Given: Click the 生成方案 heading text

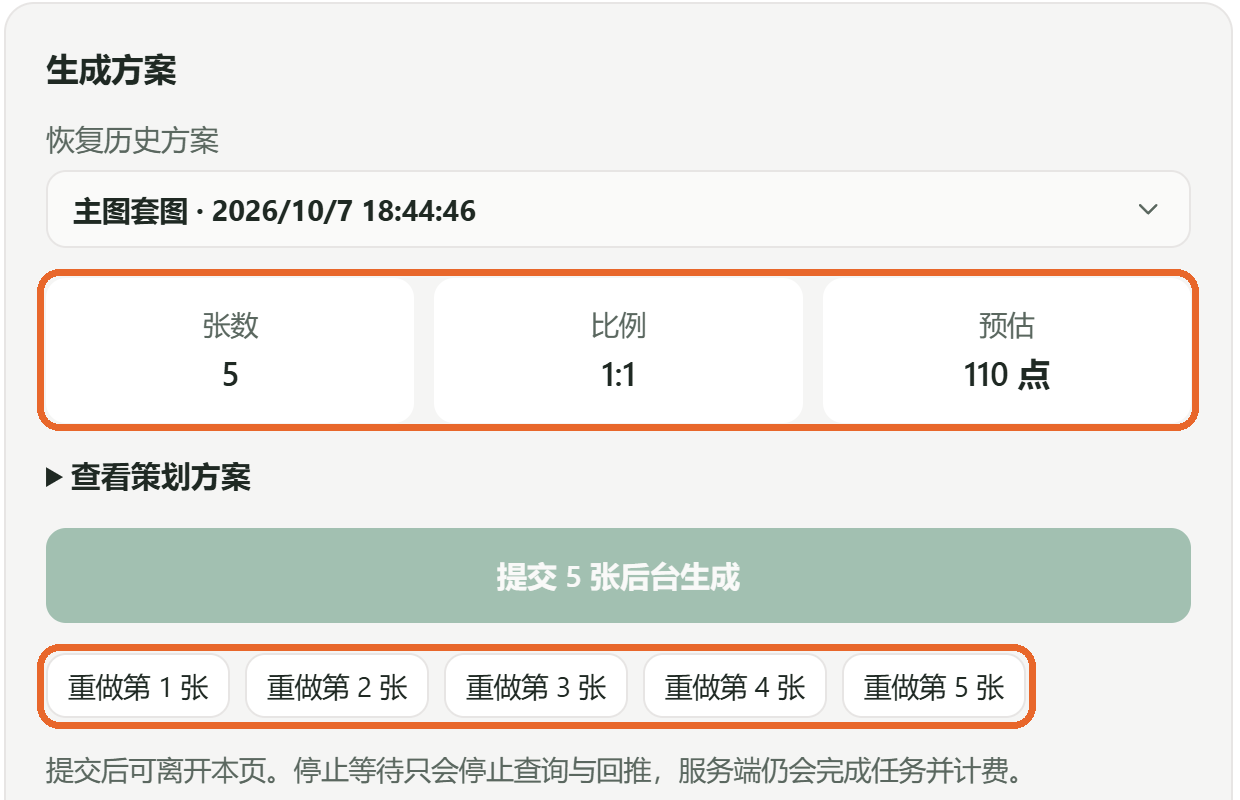Looking at the screenshot, I should pyautogui.click(x=111, y=71).
